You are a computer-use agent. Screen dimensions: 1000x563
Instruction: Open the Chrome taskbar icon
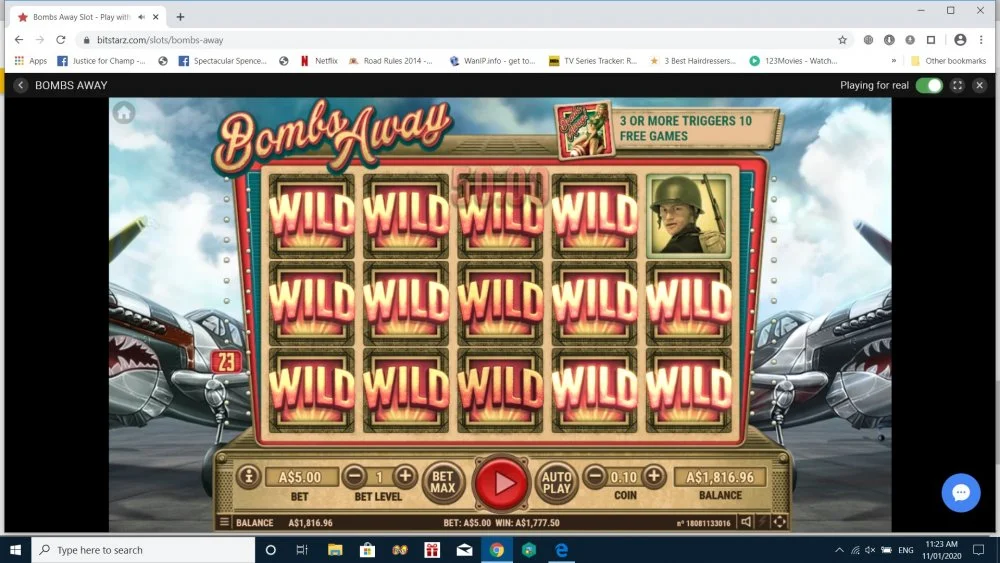pos(497,550)
